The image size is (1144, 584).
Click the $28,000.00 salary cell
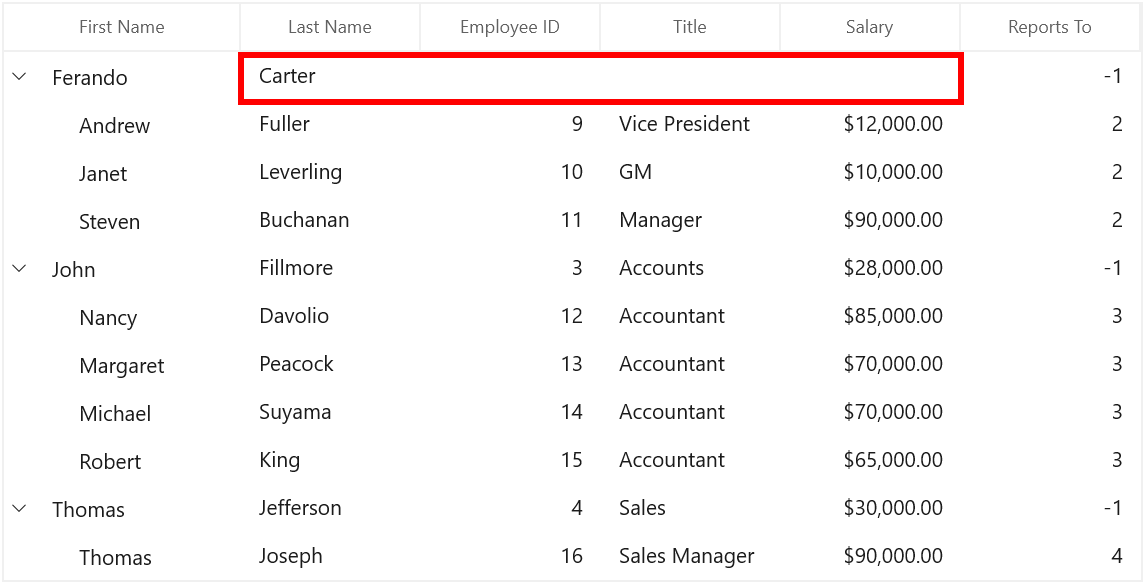coord(893,269)
